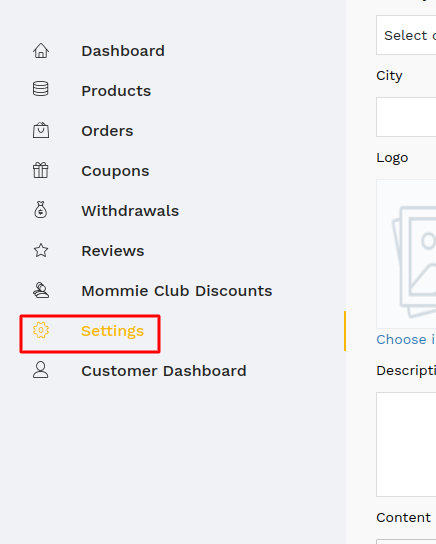436x544 pixels.
Task: Open Mommie Club Discounts page
Action: coord(177,291)
